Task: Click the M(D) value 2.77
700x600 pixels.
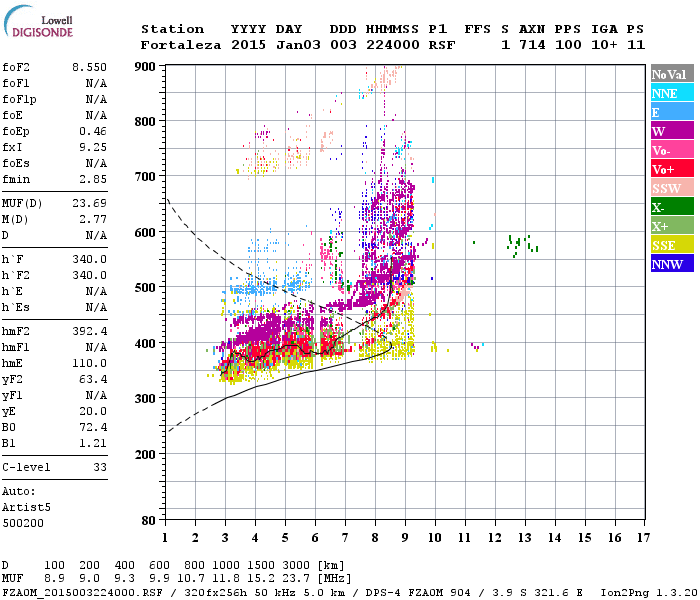Action: tap(93, 220)
